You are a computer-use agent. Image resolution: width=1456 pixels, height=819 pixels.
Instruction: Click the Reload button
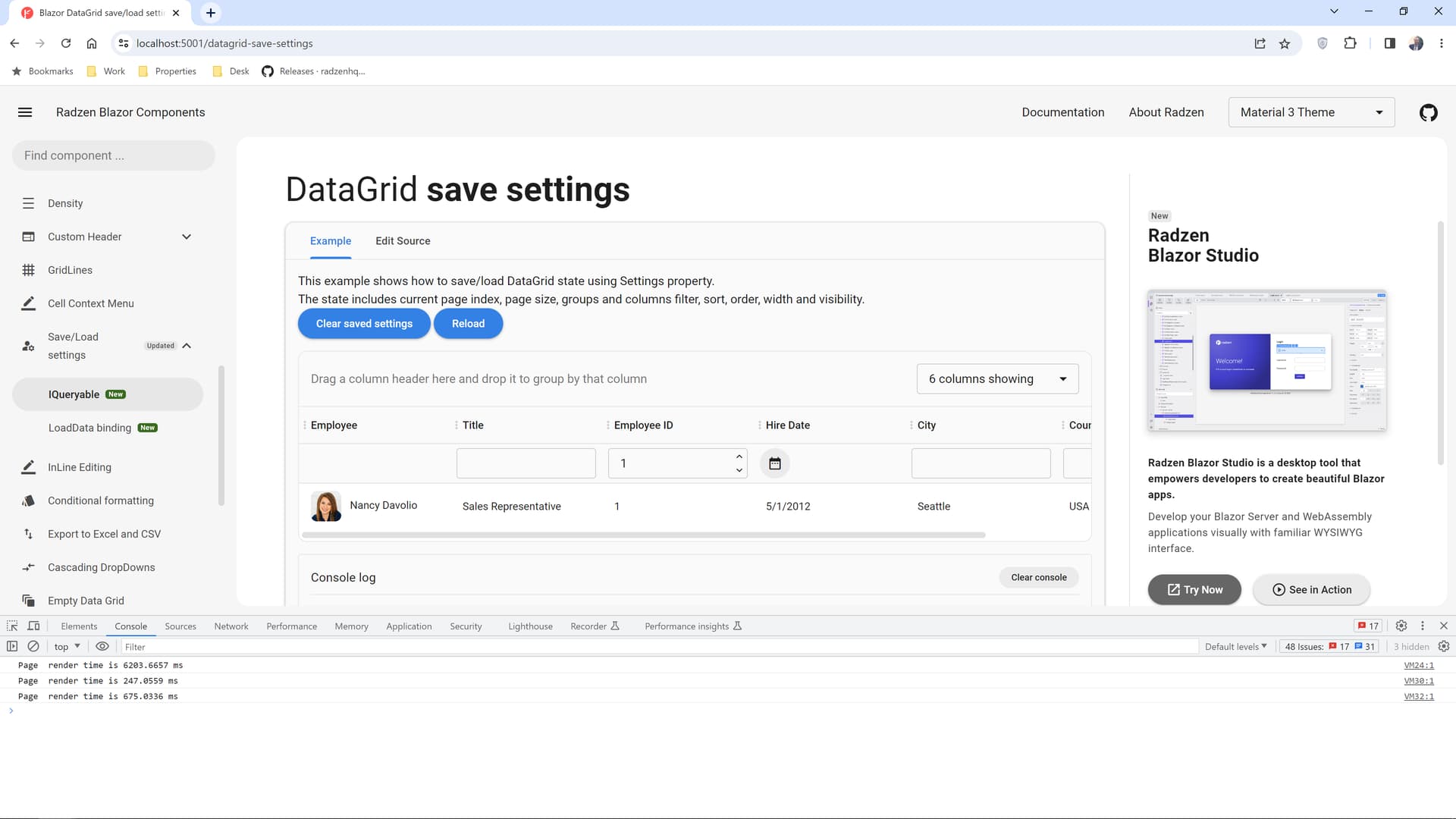pyautogui.click(x=468, y=324)
